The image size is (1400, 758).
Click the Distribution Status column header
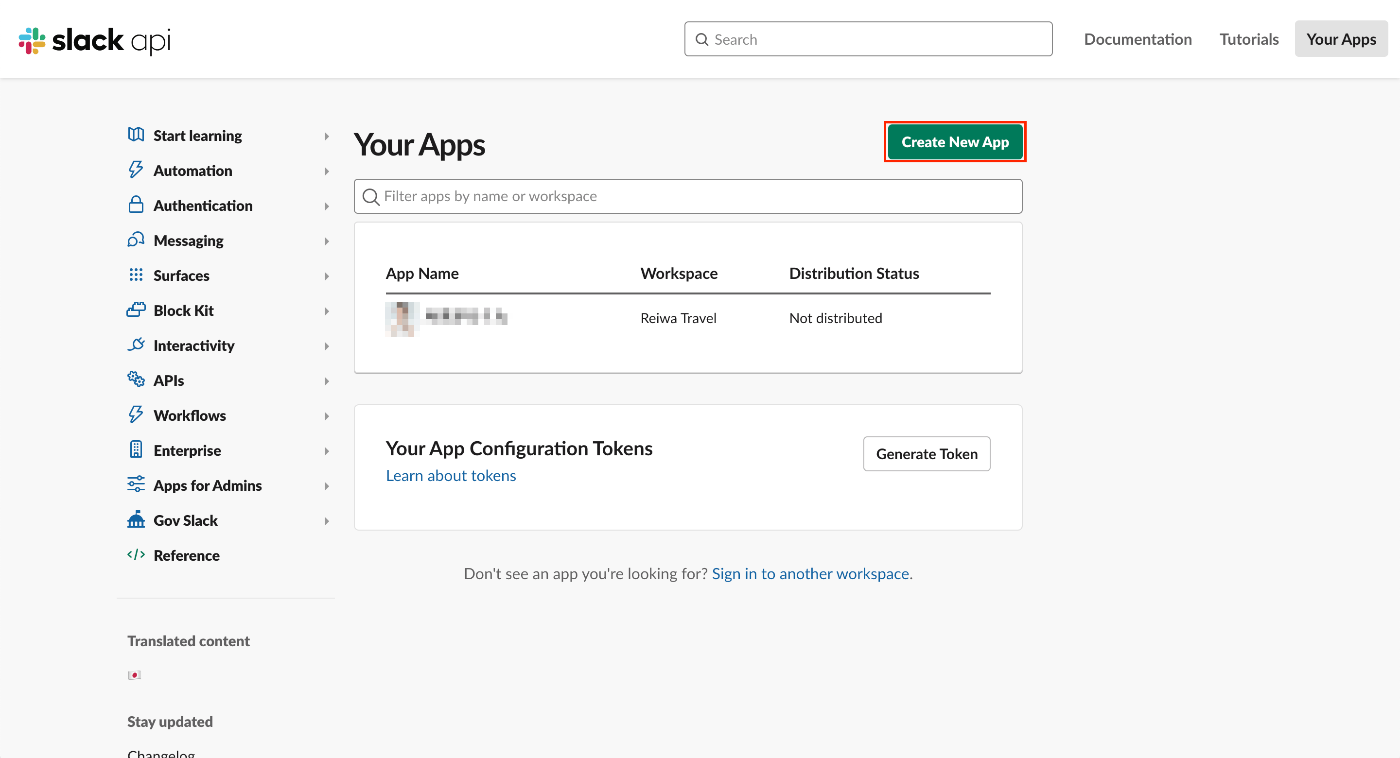tap(854, 273)
